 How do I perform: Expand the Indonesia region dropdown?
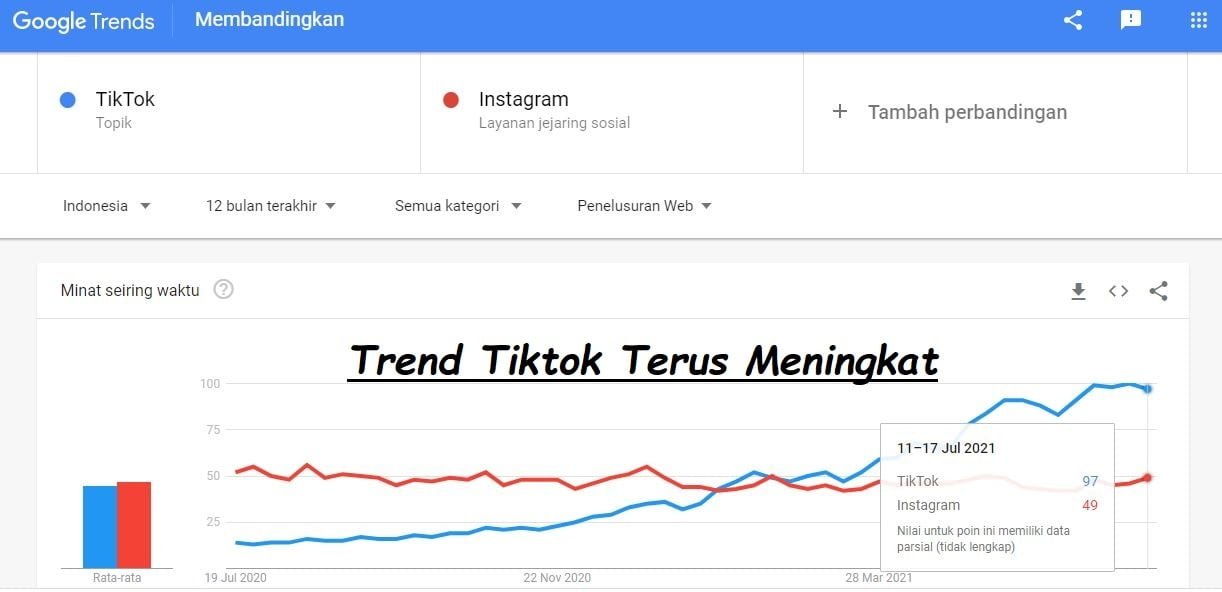pos(107,206)
